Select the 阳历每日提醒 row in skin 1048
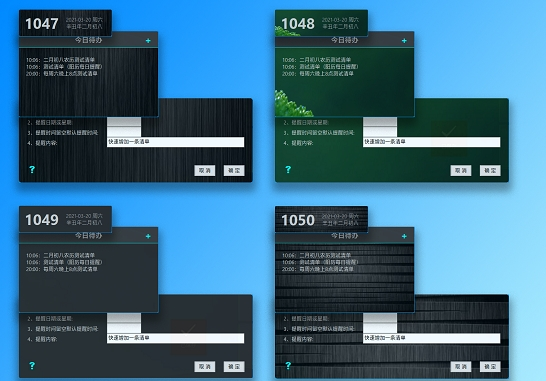The height and width of the screenshot is (381, 546). (x=320, y=67)
